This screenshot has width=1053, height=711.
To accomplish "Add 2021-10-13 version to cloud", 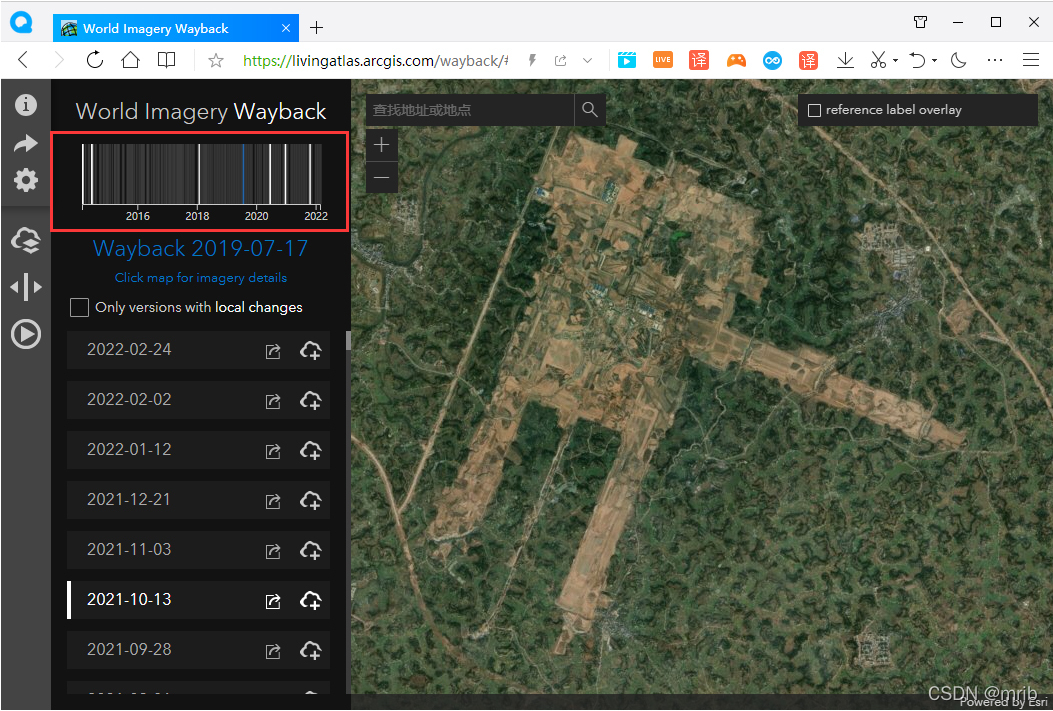I will (x=310, y=600).
